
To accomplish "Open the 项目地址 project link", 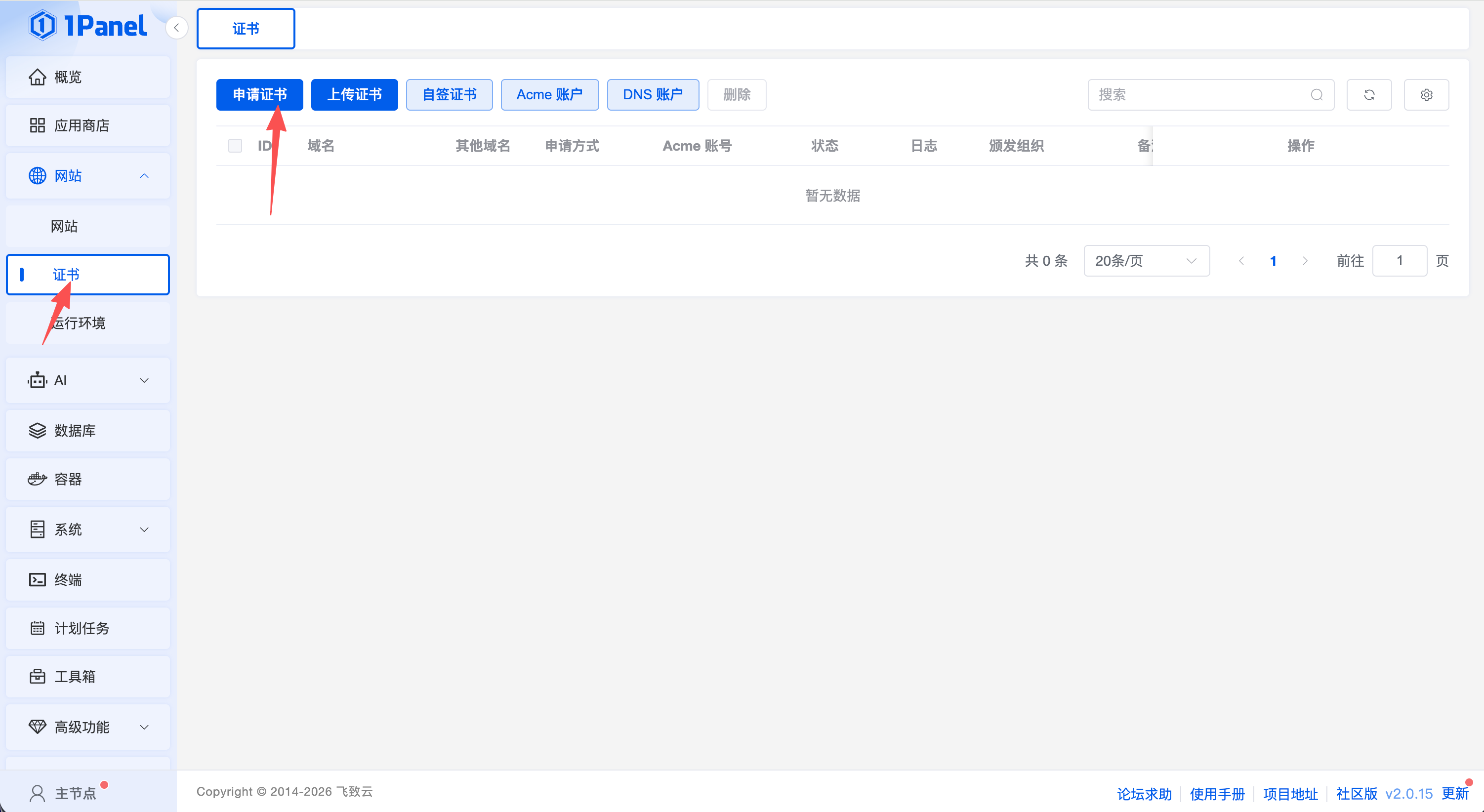I will tap(1290, 794).
